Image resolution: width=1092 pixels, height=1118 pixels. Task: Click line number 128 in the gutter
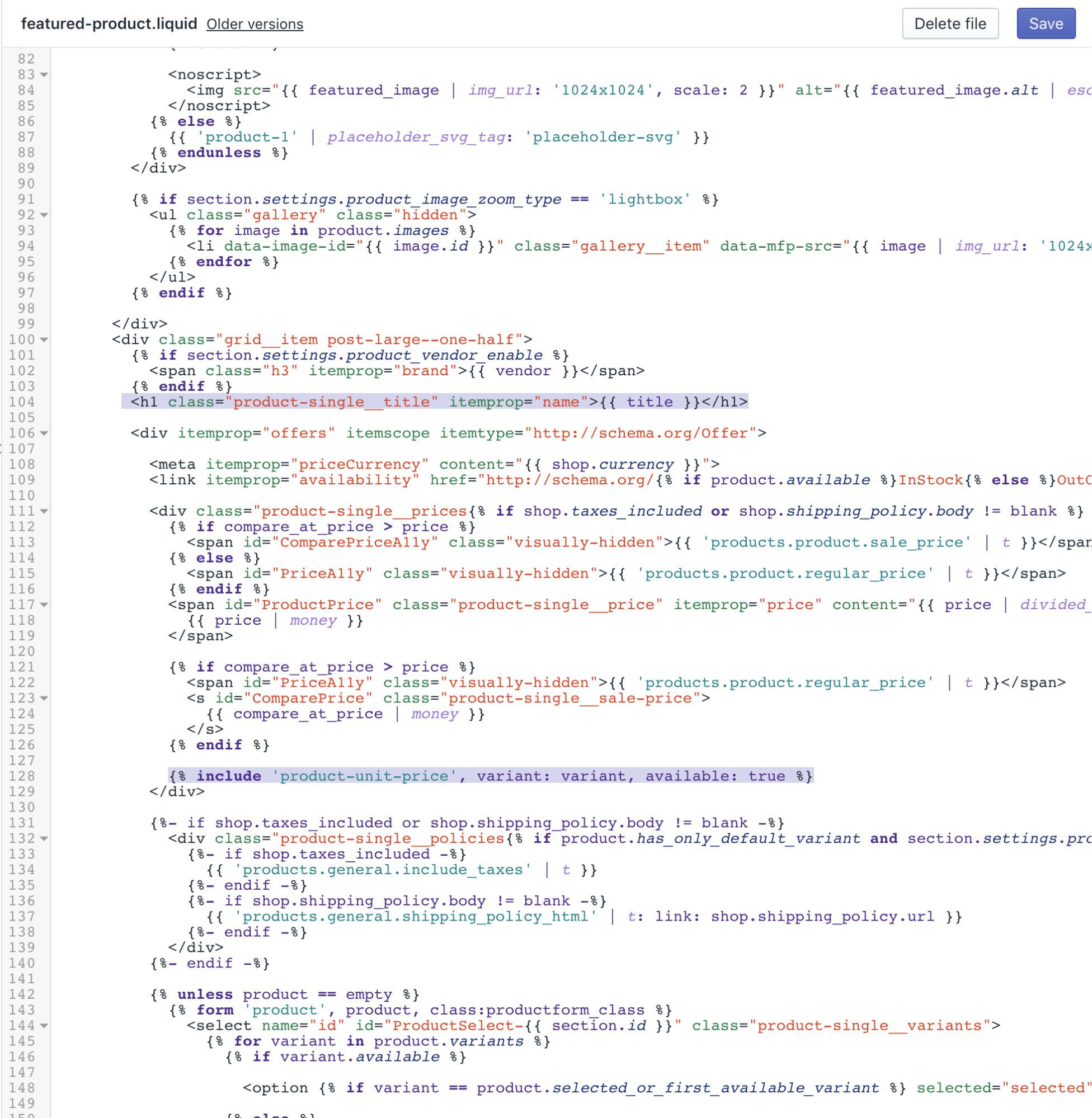pyautogui.click(x=22, y=776)
